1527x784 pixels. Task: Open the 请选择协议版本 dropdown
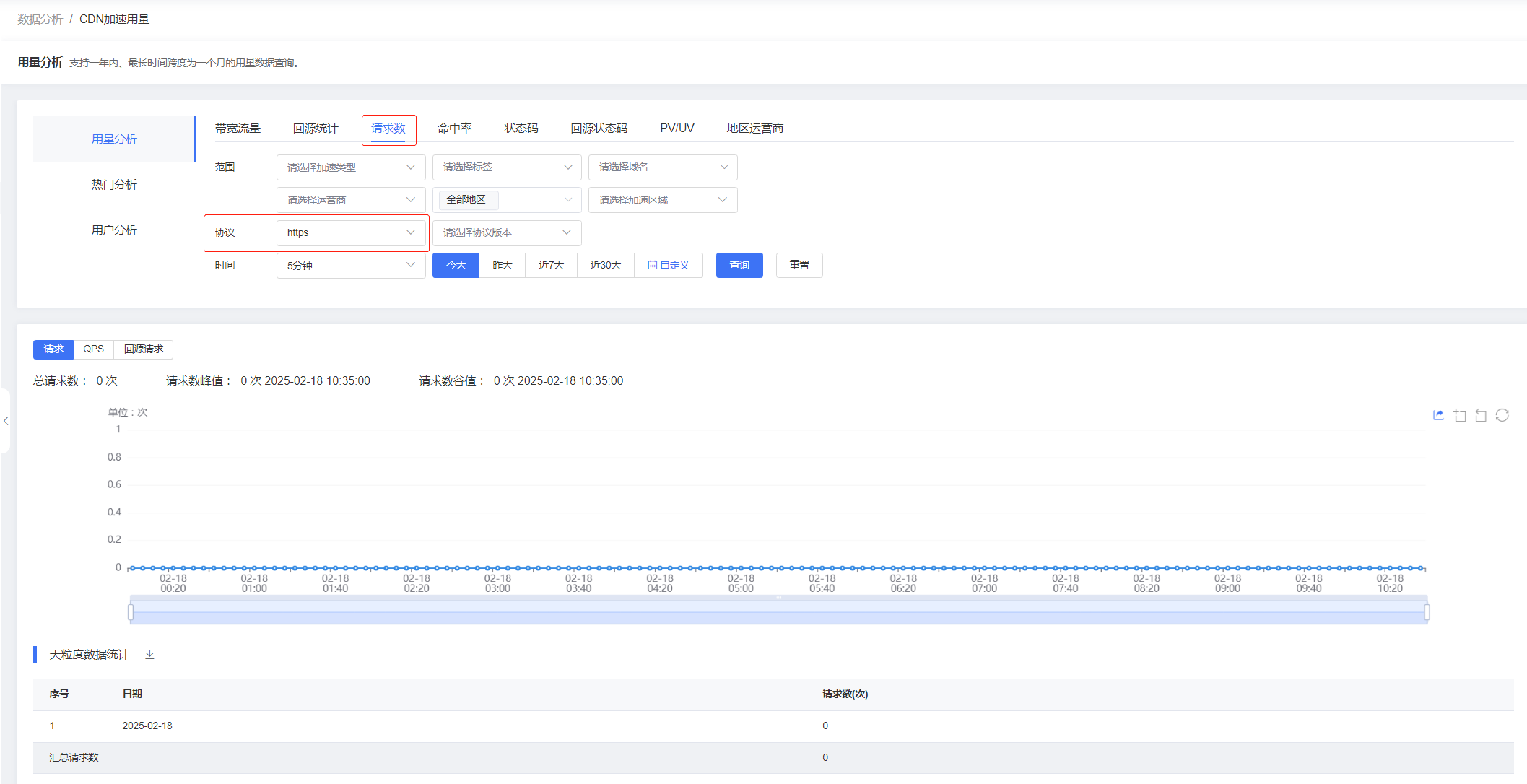[x=507, y=232]
